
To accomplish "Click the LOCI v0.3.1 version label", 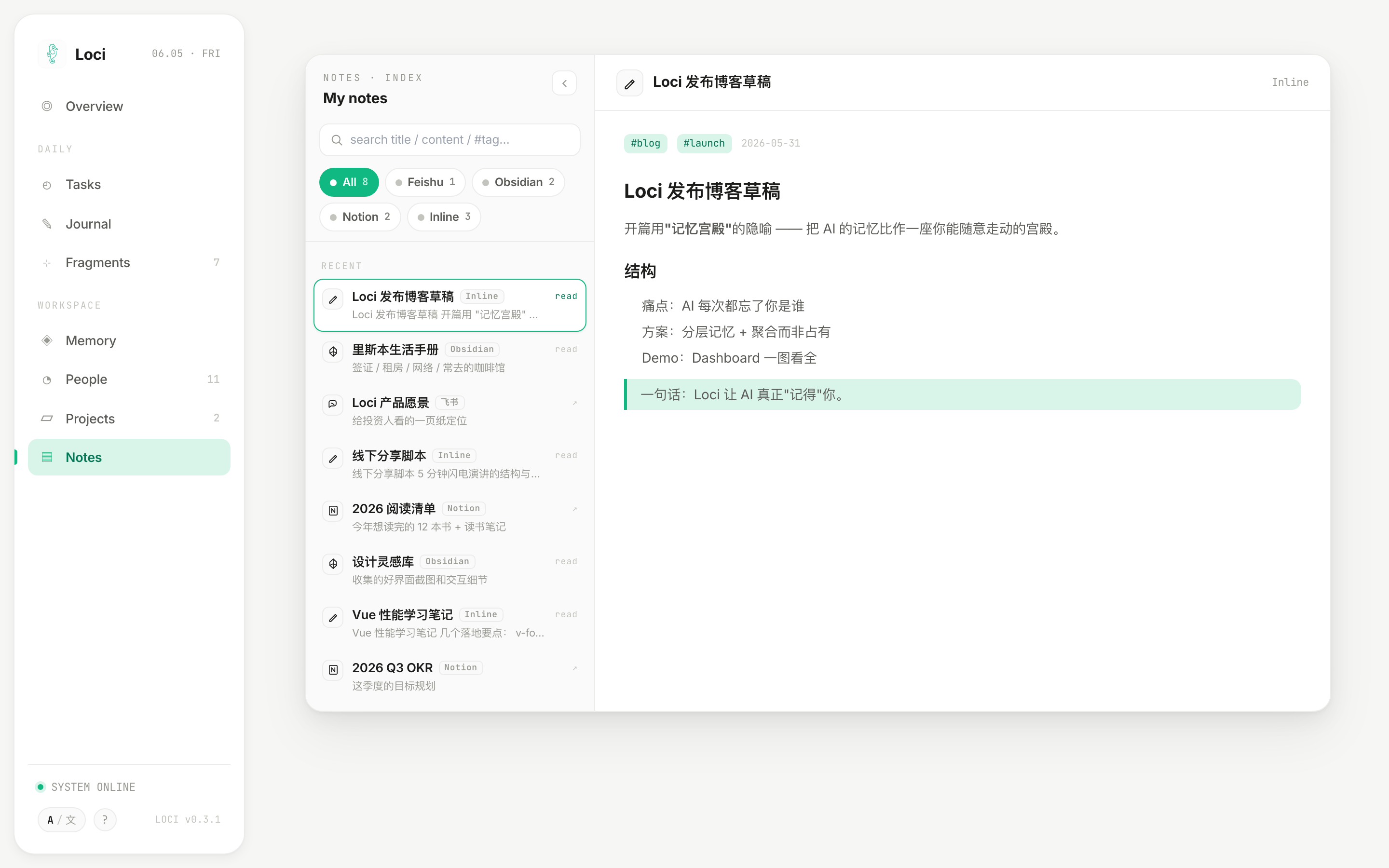I will pos(188,820).
